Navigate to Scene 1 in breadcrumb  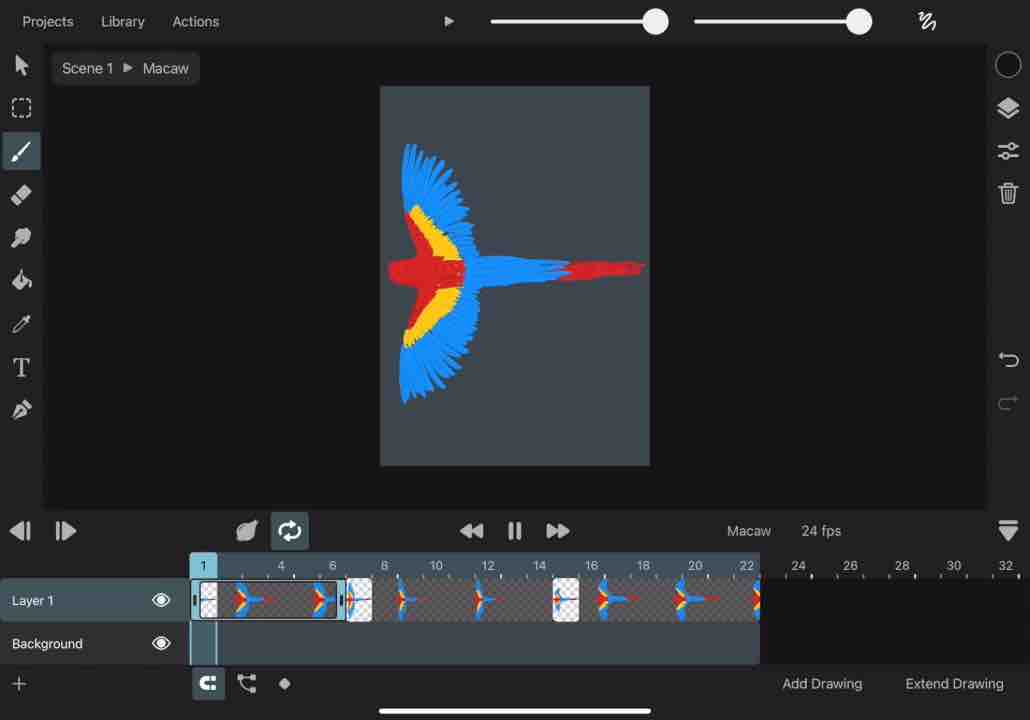pyautogui.click(x=87, y=68)
